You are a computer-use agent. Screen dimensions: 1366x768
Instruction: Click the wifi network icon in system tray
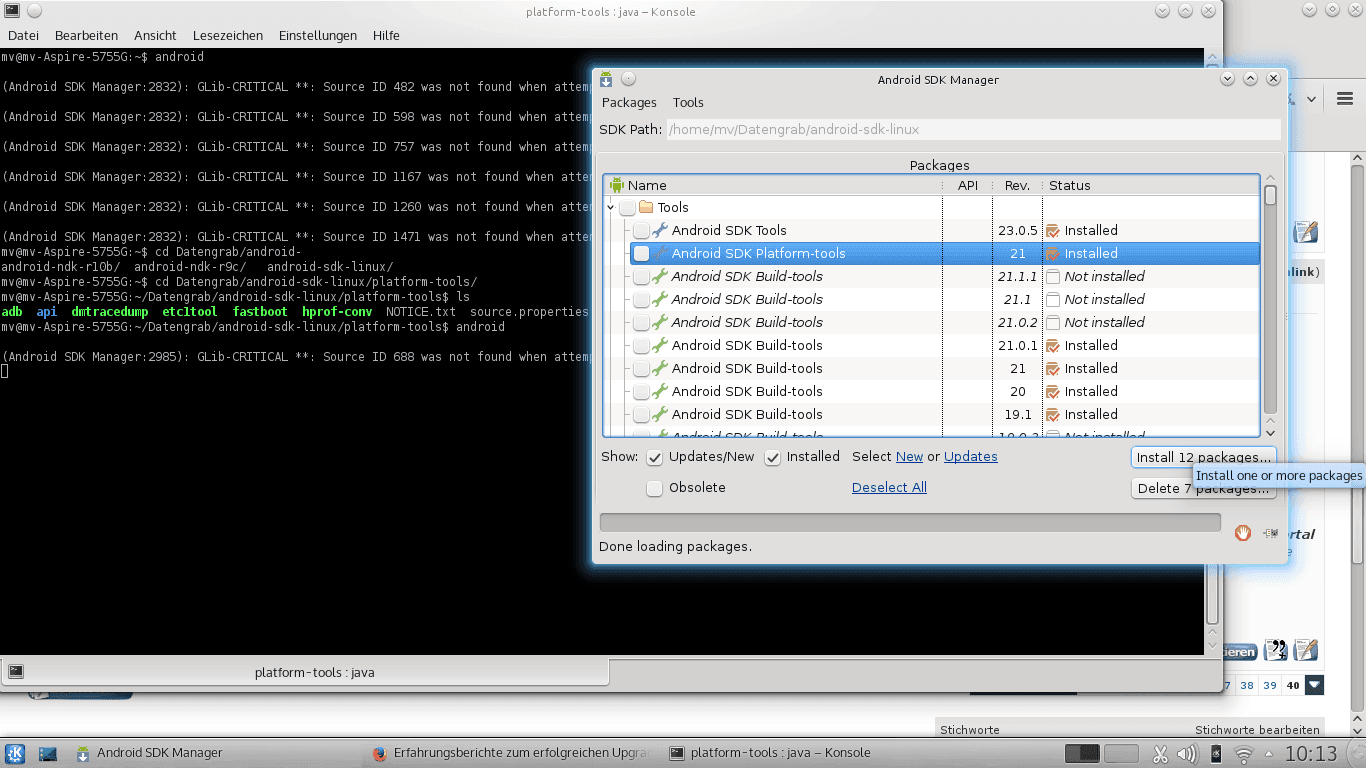[x=1244, y=754]
